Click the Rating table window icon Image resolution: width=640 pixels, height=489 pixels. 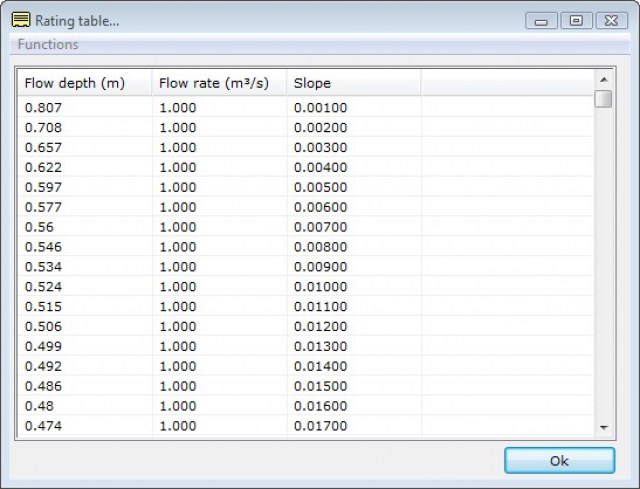(x=20, y=19)
